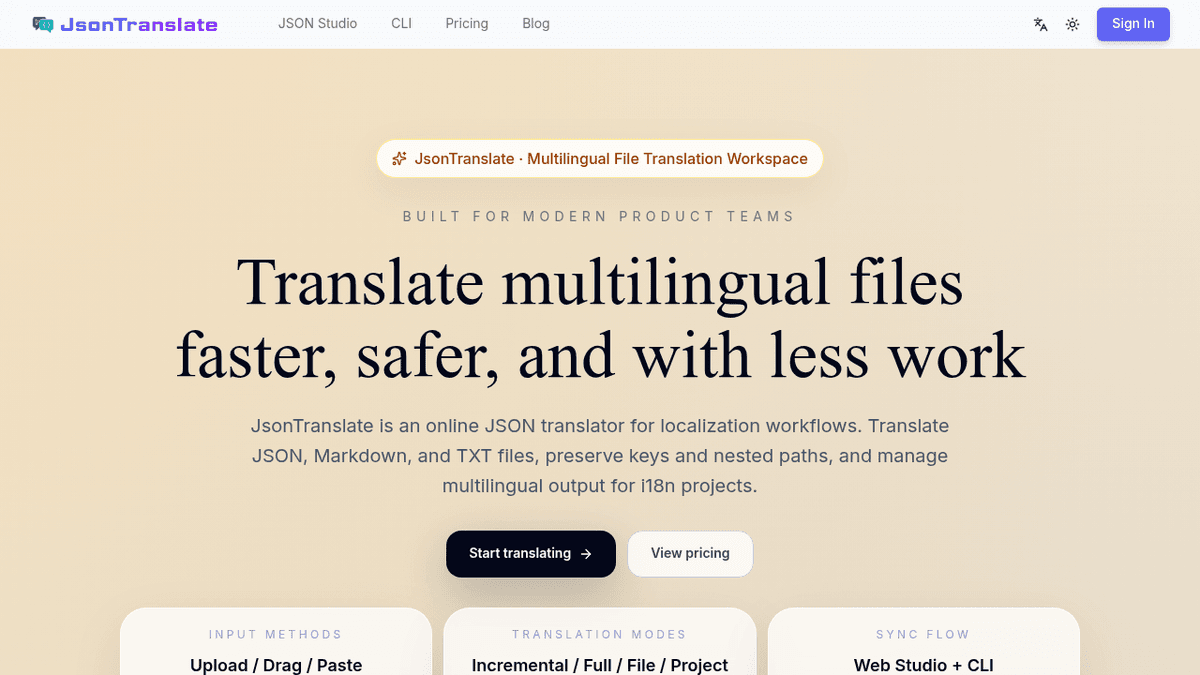Open the Blog nav item
1200x675 pixels.
coord(536,23)
